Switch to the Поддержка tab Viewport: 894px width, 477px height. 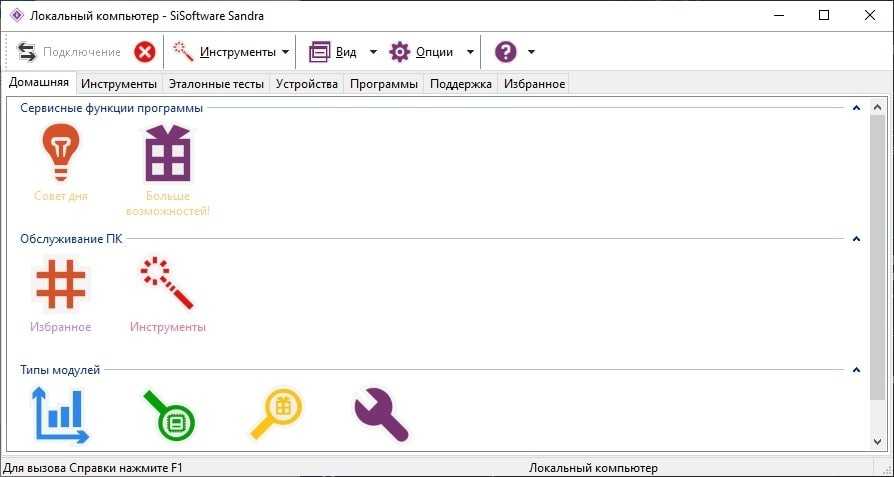coord(461,84)
